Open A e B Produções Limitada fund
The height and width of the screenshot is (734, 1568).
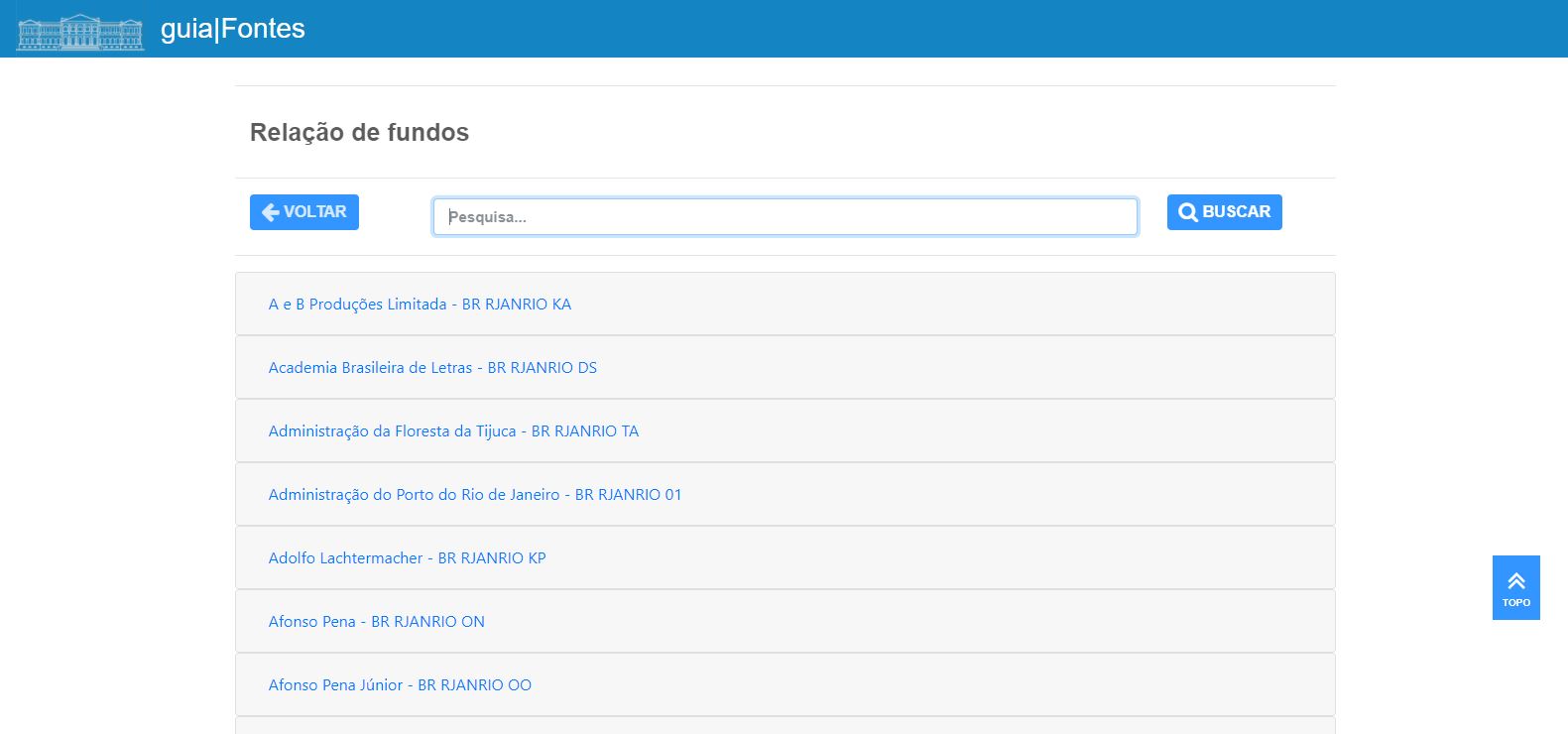(x=420, y=305)
